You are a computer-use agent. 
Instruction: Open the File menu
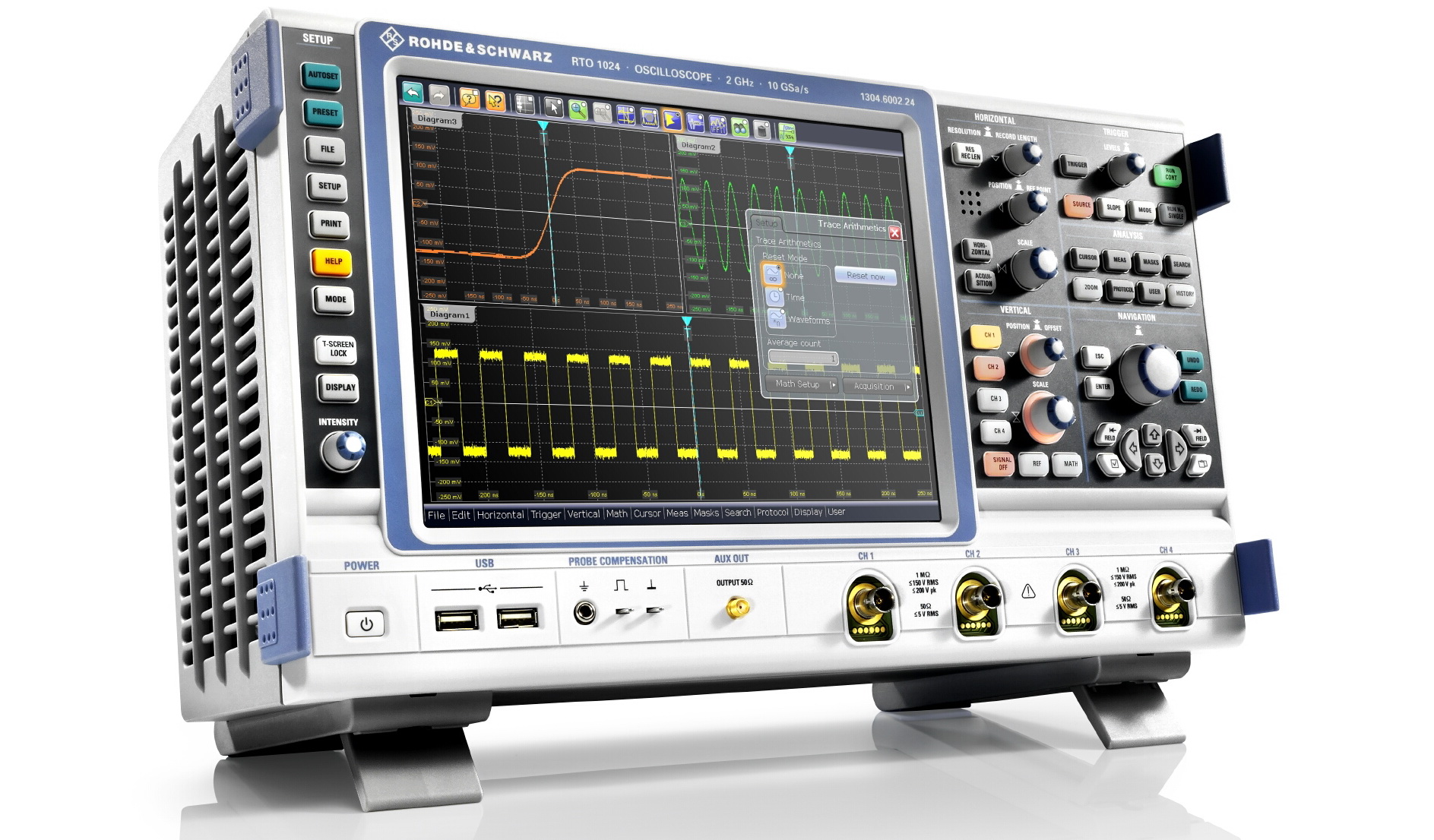[x=436, y=515]
